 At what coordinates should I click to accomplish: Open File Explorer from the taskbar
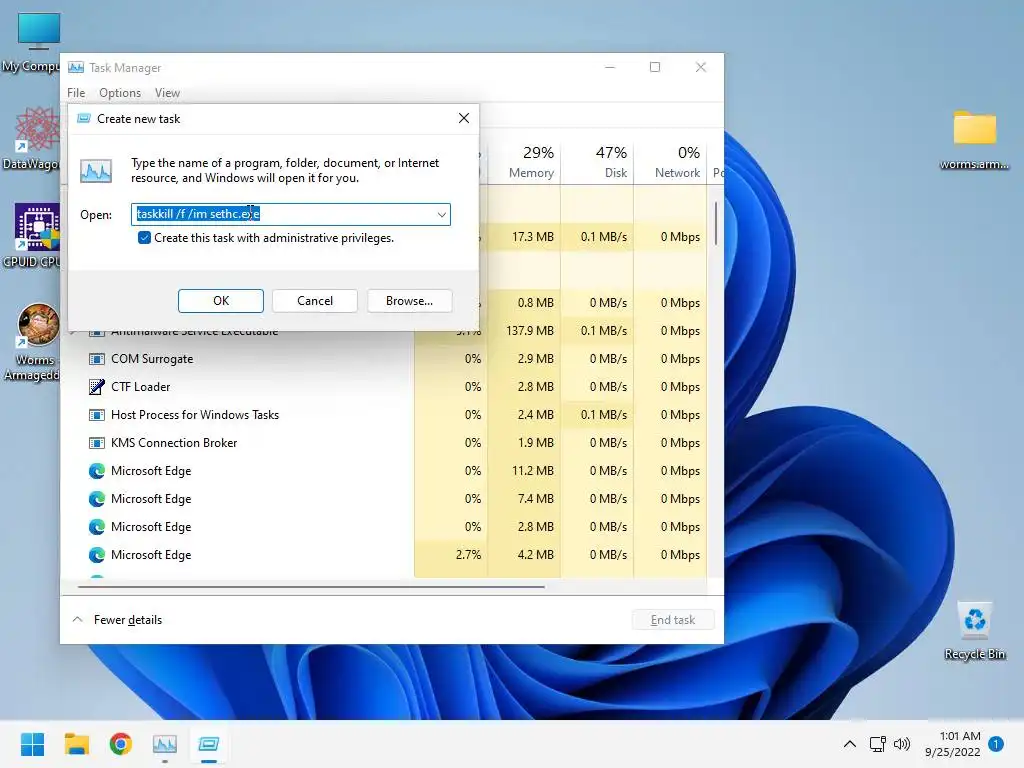[x=76, y=744]
